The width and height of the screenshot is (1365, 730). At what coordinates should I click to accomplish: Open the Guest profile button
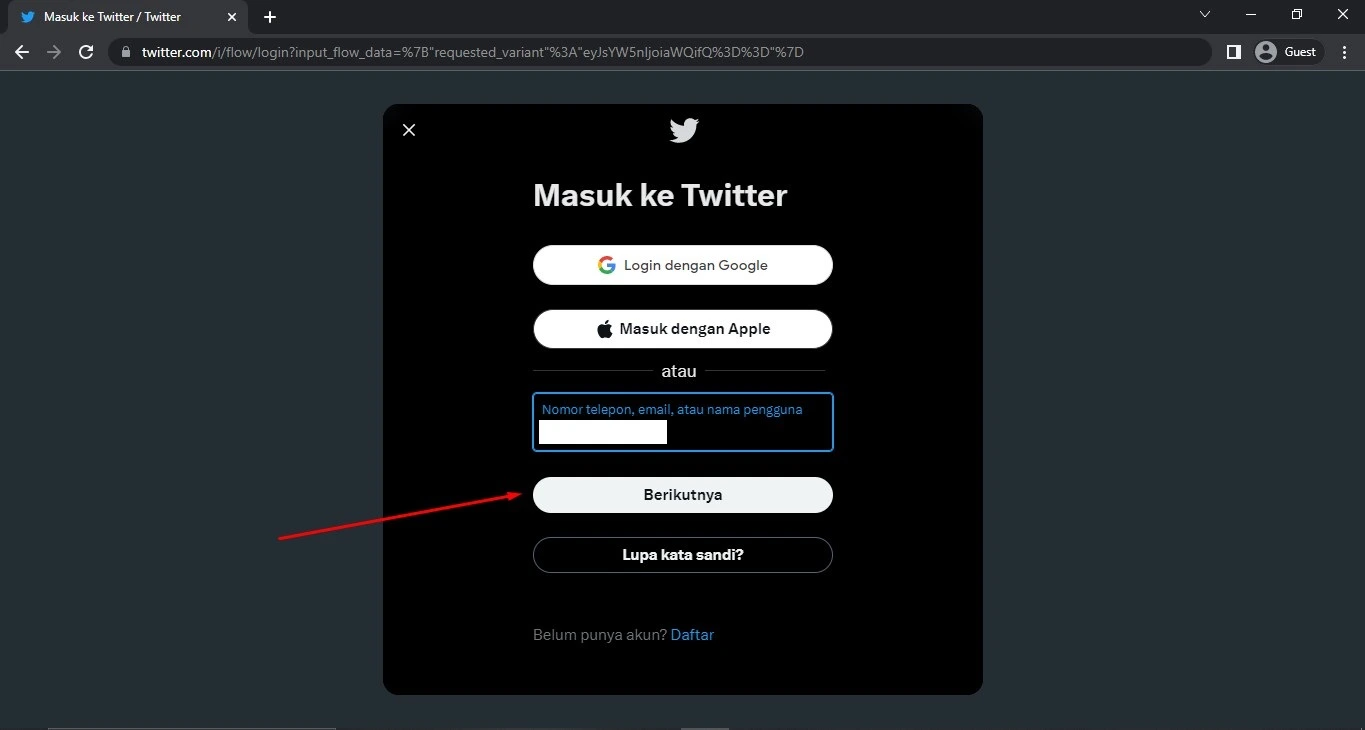coord(1288,52)
